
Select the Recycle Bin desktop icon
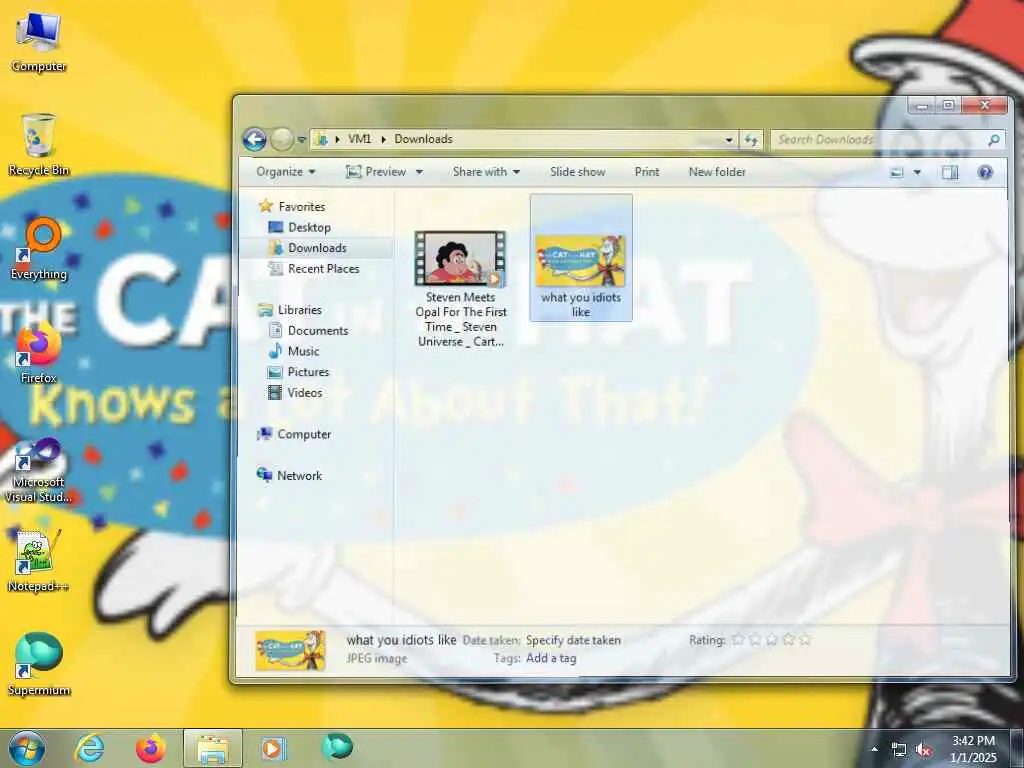pos(39,145)
